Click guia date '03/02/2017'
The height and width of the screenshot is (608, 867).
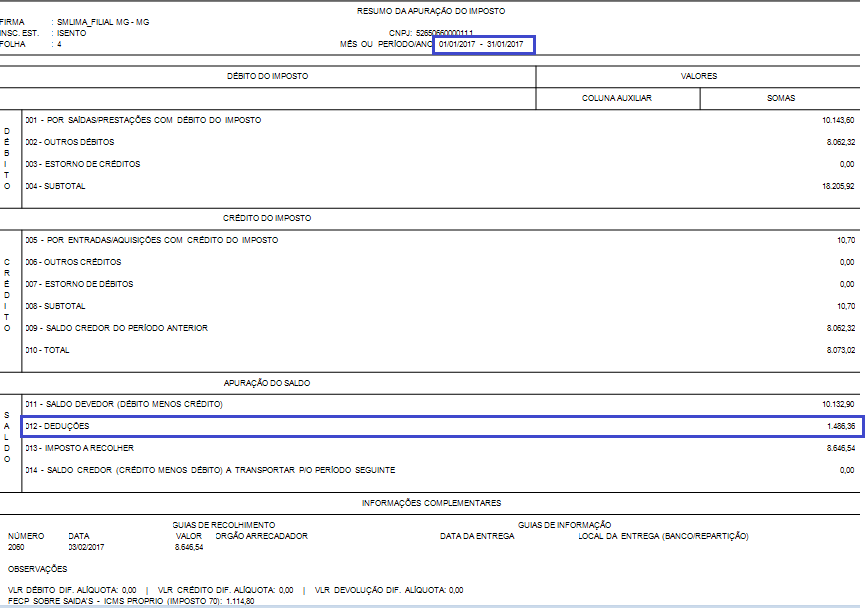pyautogui.click(x=86, y=547)
